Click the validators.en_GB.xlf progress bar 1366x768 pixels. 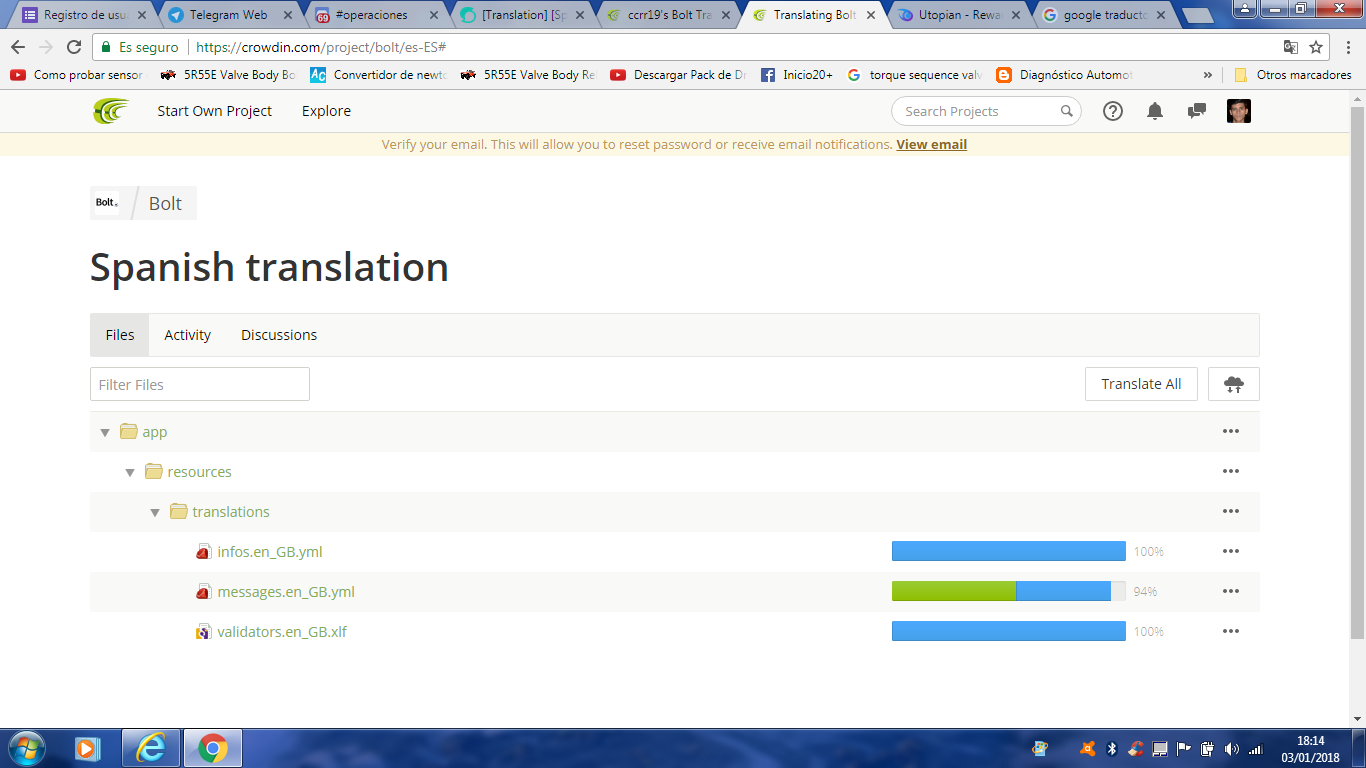1008,631
